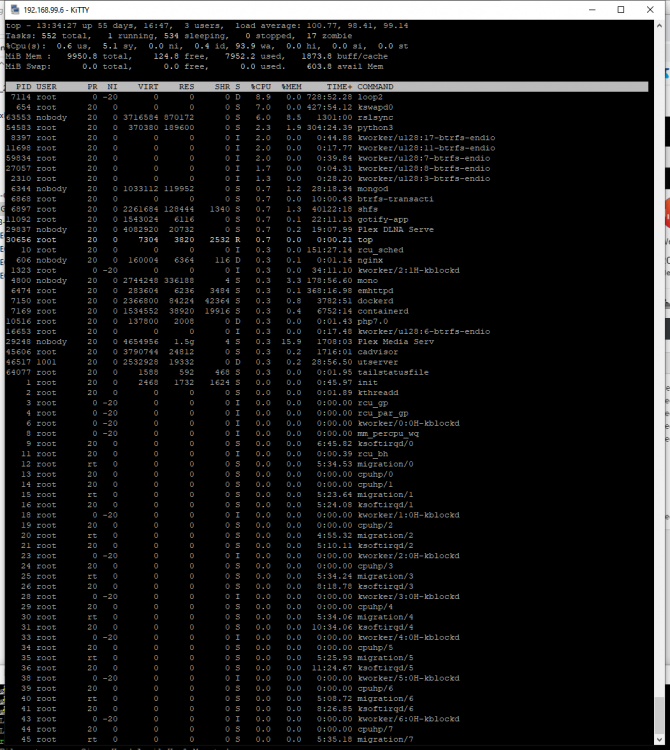Viewport: 670px width, 750px height.
Task: Click the cpuhp/1 process row
Action: point(327,485)
